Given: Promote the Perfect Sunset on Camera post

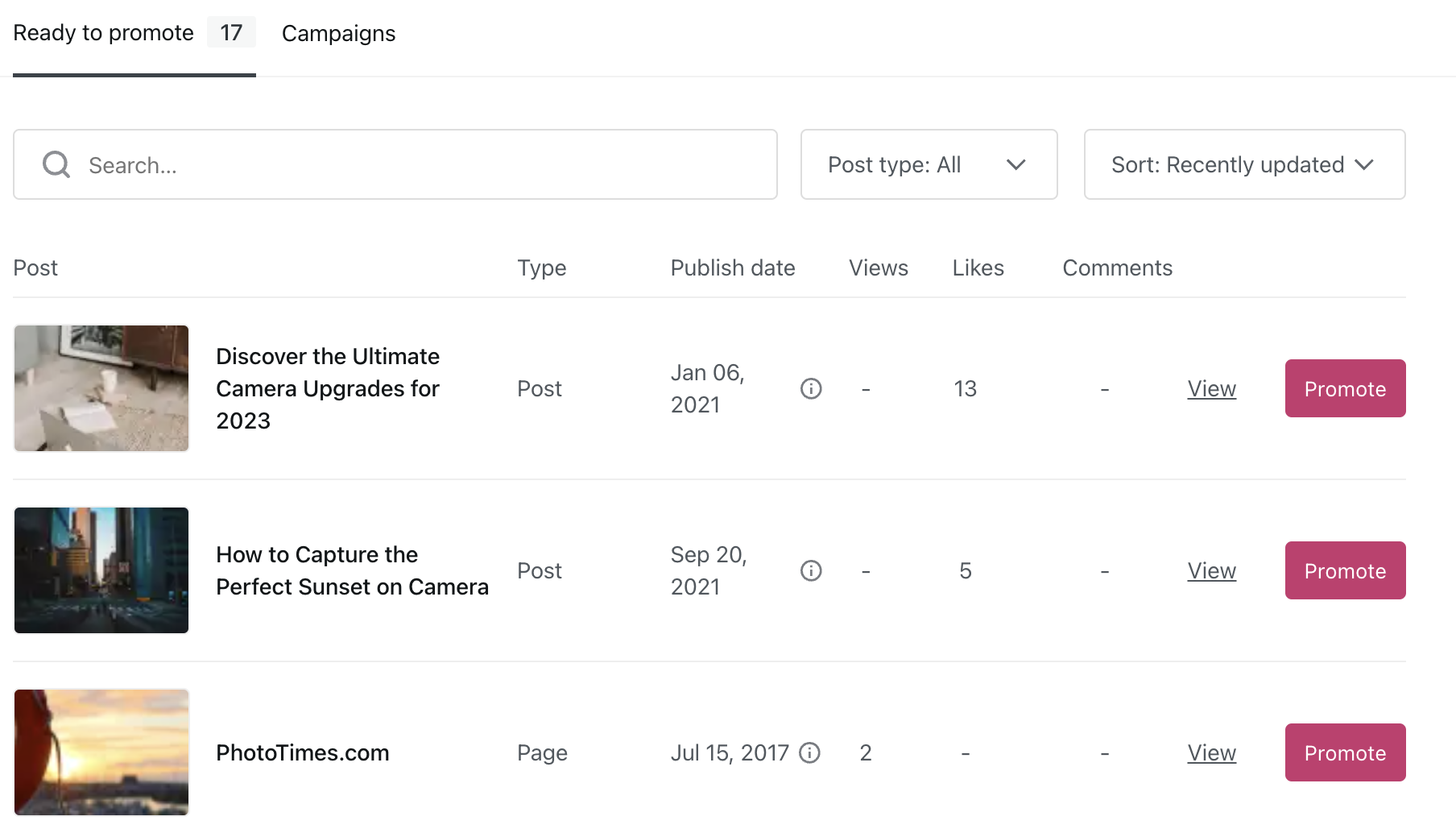Looking at the screenshot, I should coord(1345,570).
